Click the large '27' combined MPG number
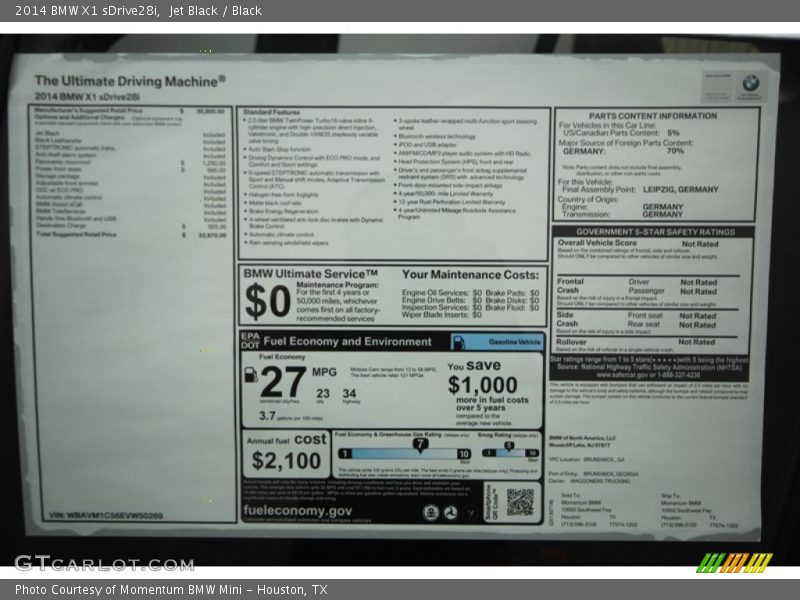Screen dimensions: 800x600 [x=283, y=382]
